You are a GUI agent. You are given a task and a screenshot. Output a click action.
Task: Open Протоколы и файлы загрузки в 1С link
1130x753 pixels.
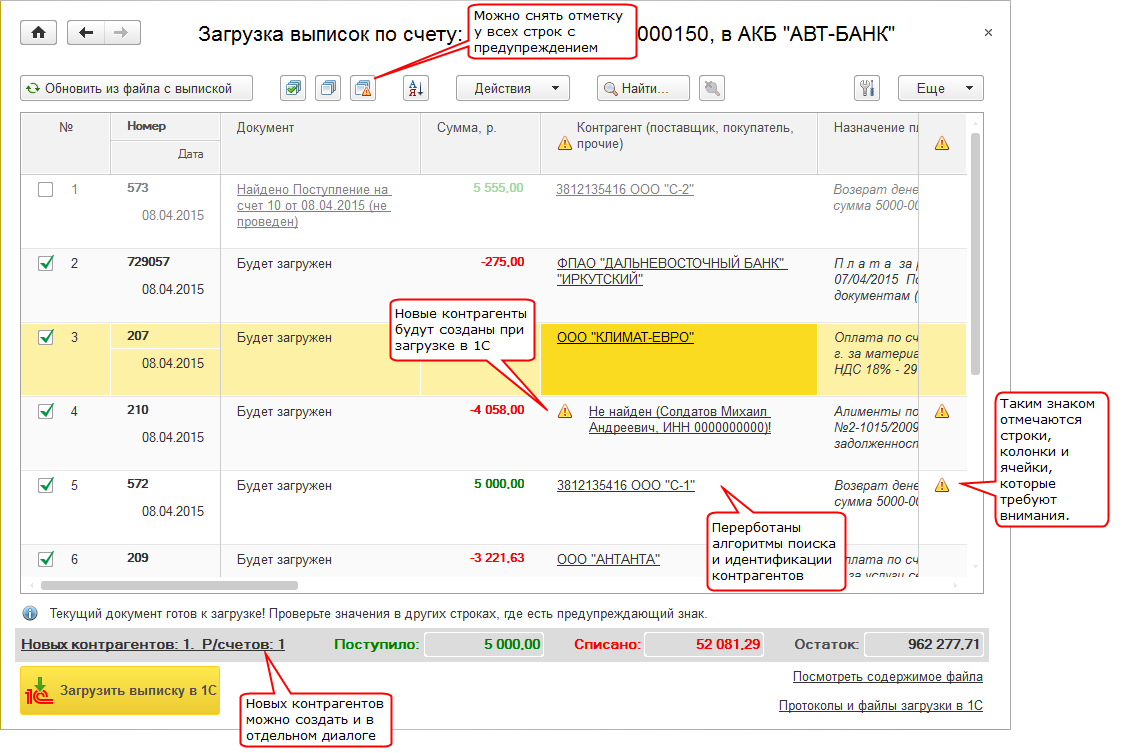coord(881,705)
